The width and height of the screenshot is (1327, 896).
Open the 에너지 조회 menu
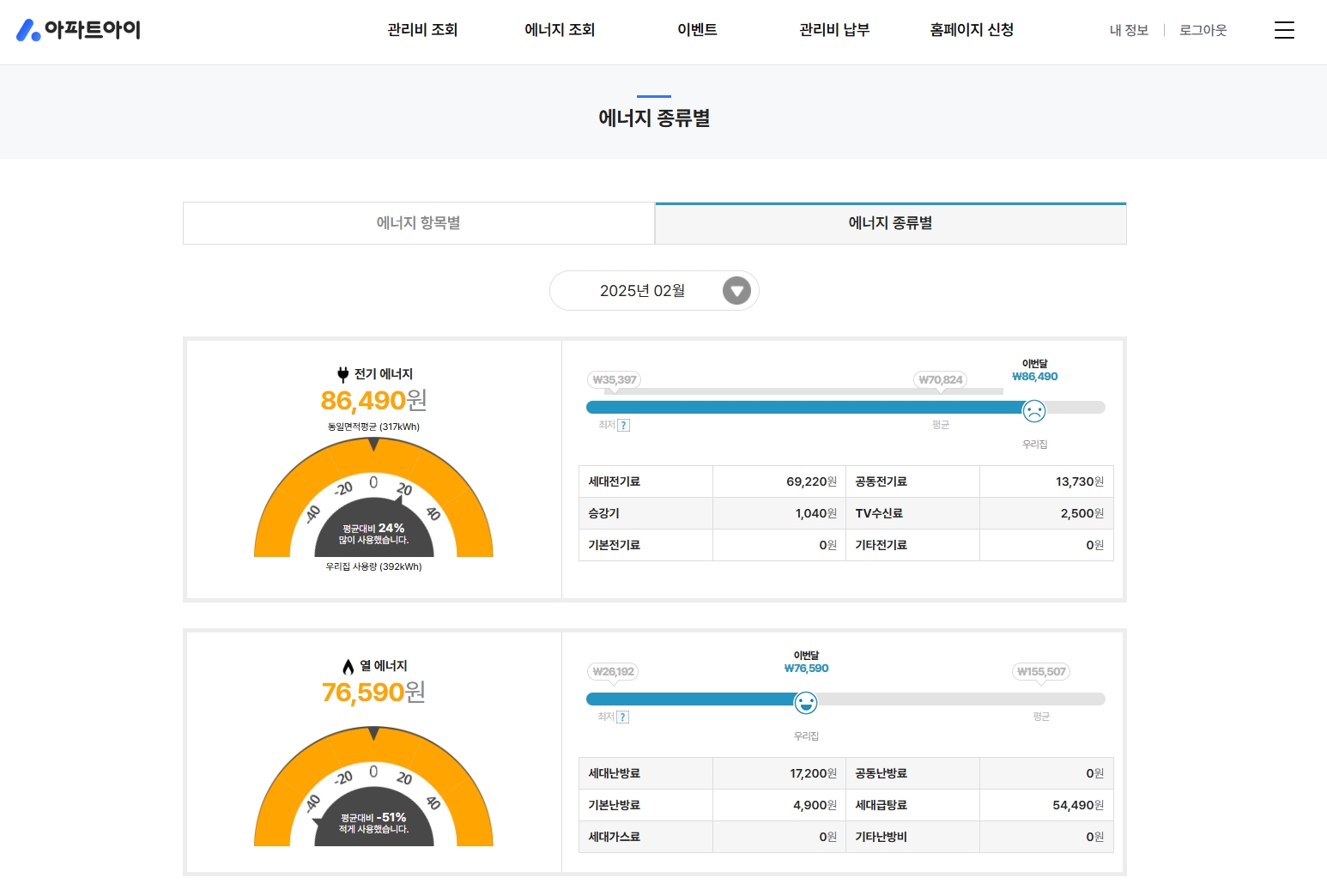tap(560, 30)
